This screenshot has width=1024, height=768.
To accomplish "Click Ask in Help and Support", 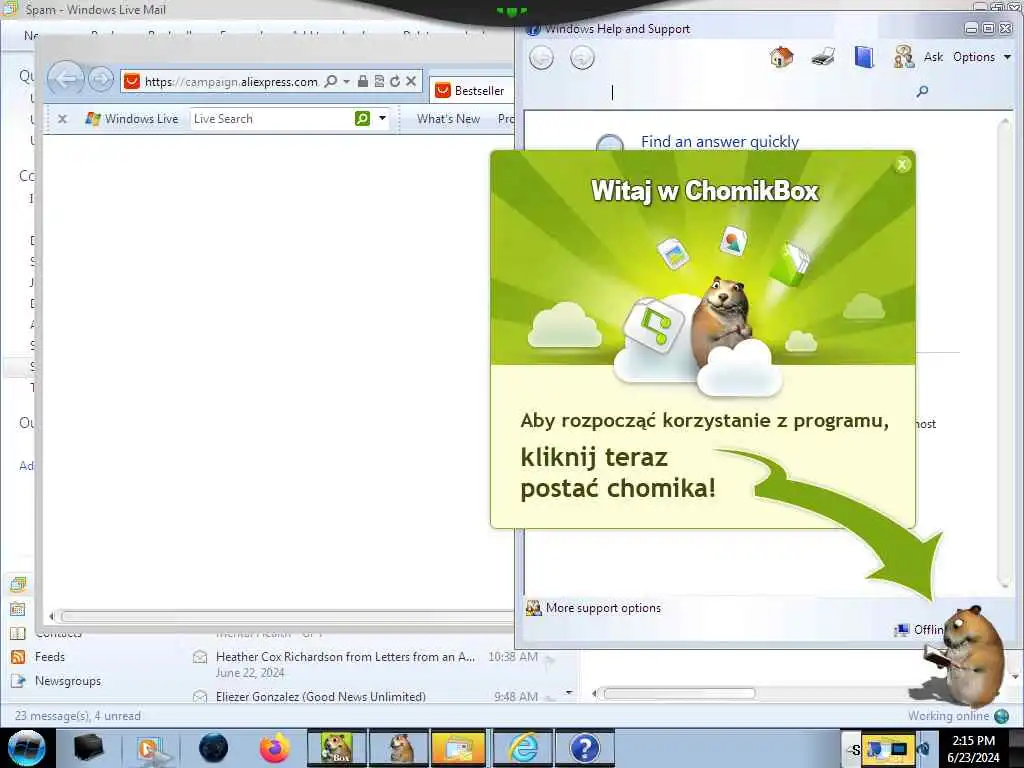I will 933,57.
